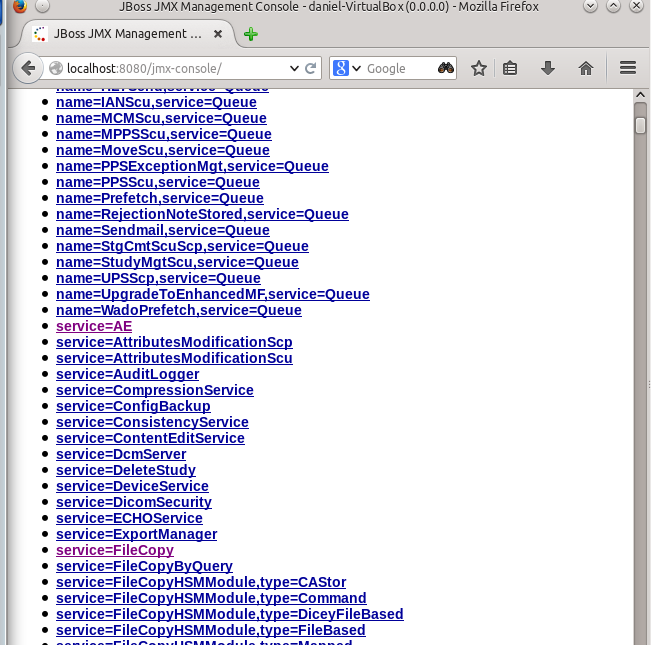Go back with the Firefox back arrow
This screenshot has height=645, width=651.
tap(28, 68)
